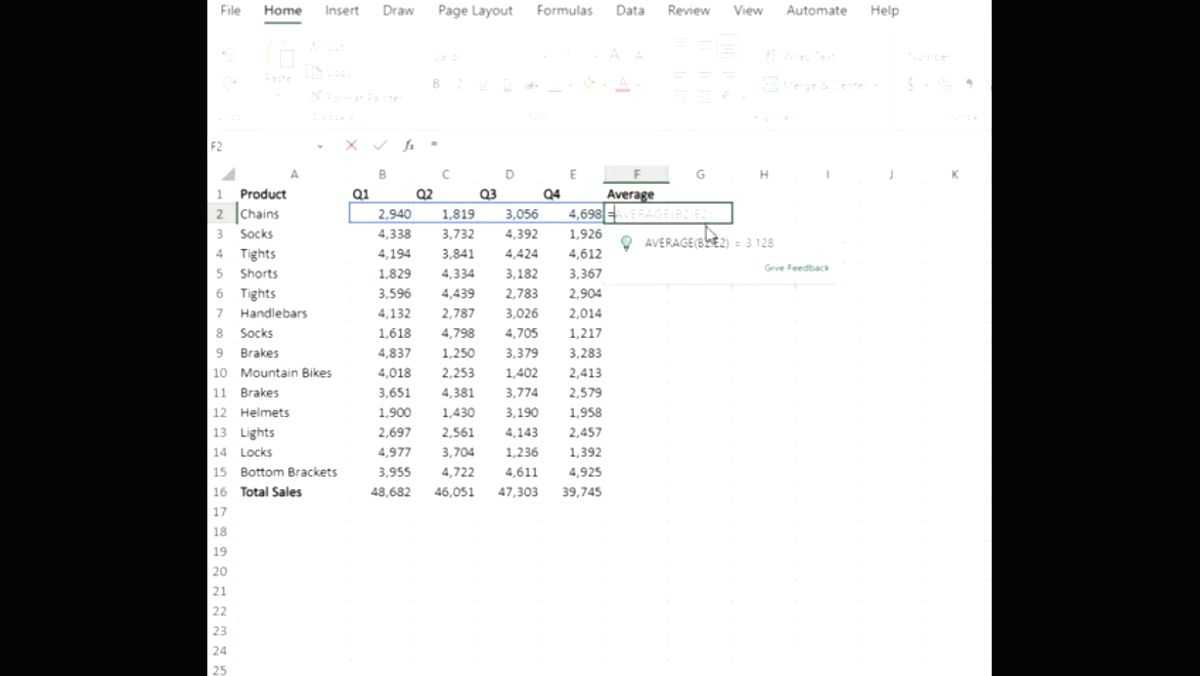Select Shorts Q2 value 4,334
1200x676 pixels.
[445, 273]
